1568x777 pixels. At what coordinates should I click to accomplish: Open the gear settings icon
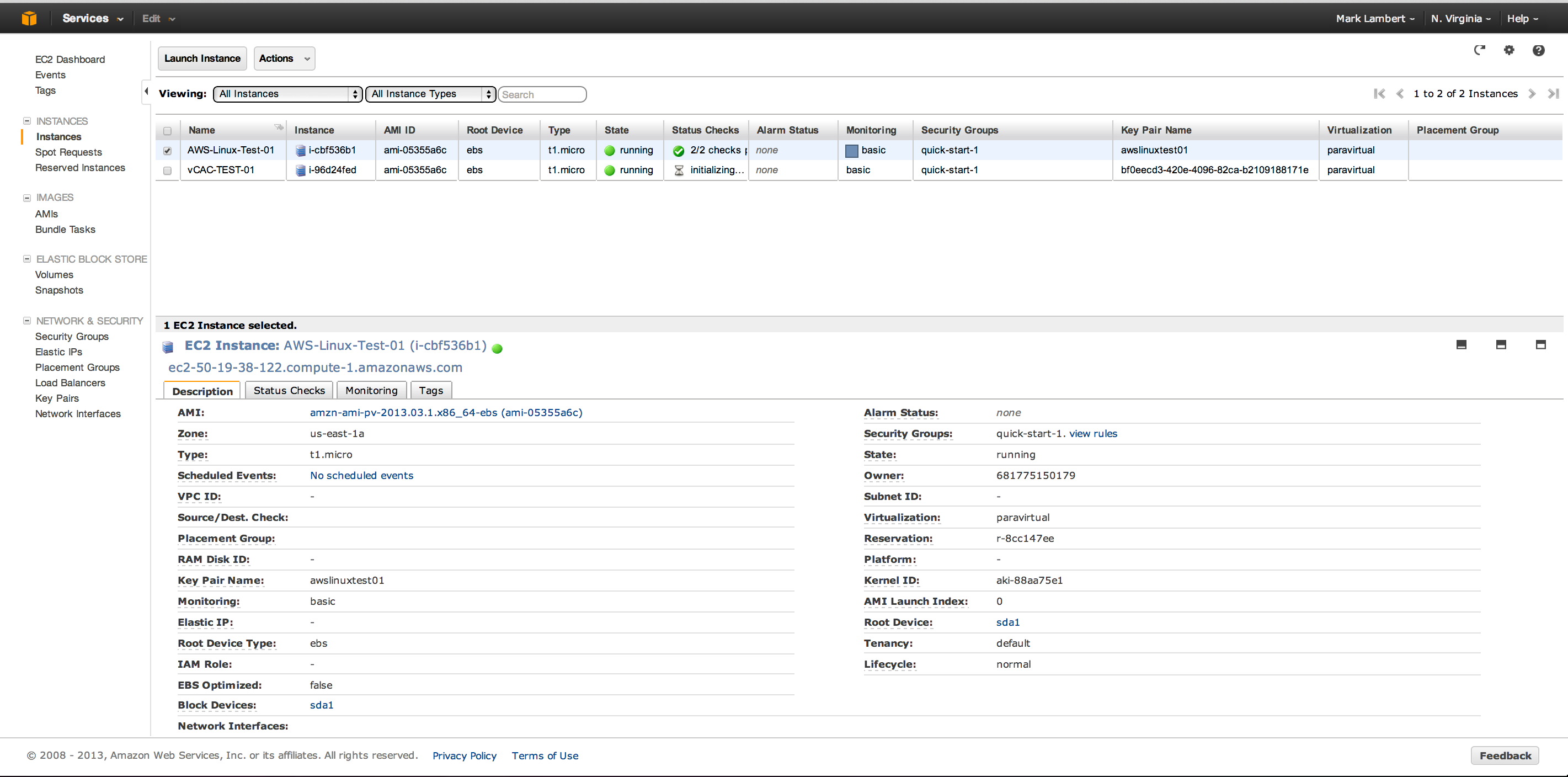(1509, 51)
